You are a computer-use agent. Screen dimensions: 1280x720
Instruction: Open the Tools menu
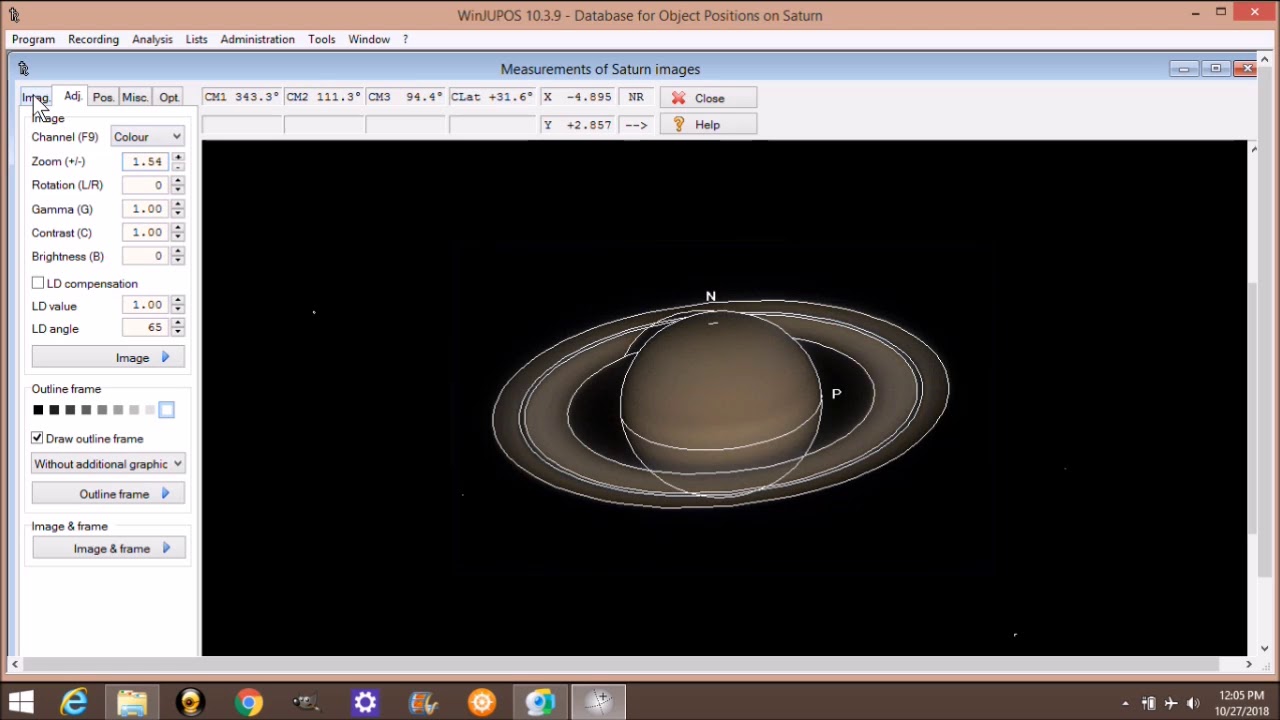pyautogui.click(x=321, y=39)
